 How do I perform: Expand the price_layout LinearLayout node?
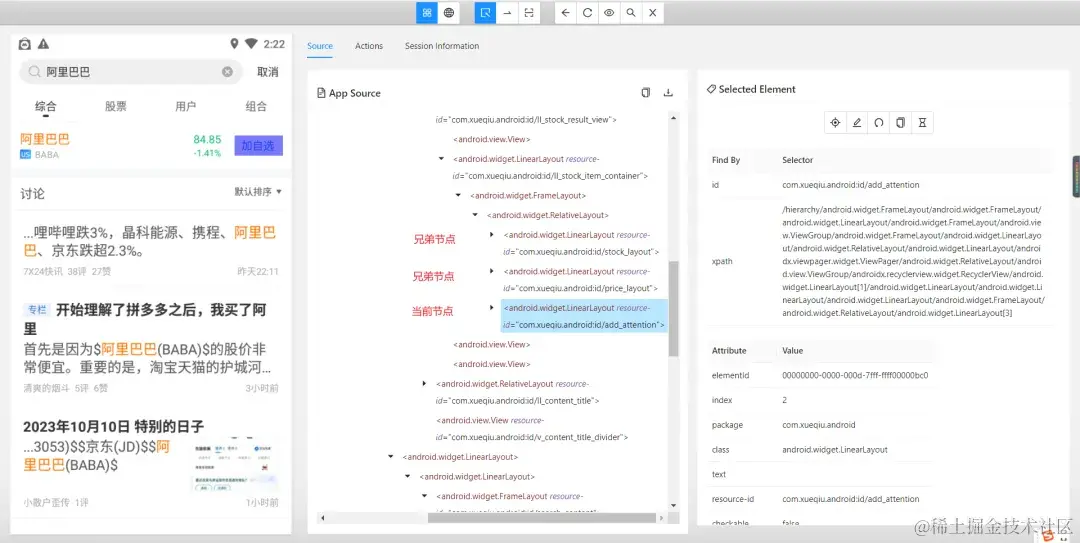click(491, 272)
